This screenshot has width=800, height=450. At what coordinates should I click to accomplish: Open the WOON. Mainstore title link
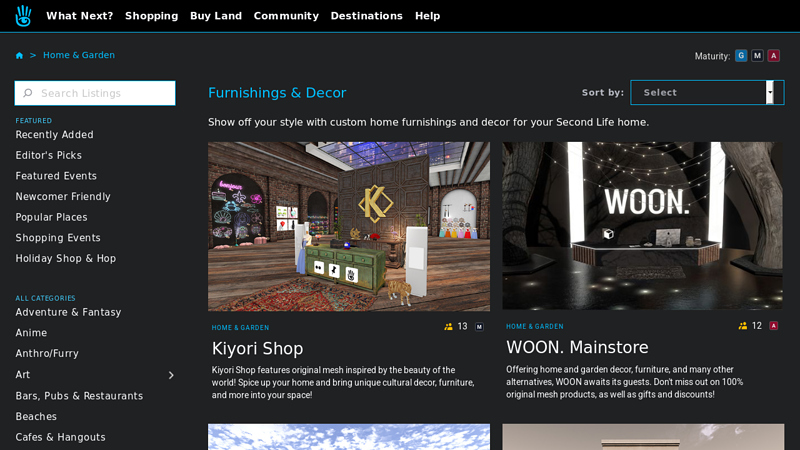click(577, 347)
